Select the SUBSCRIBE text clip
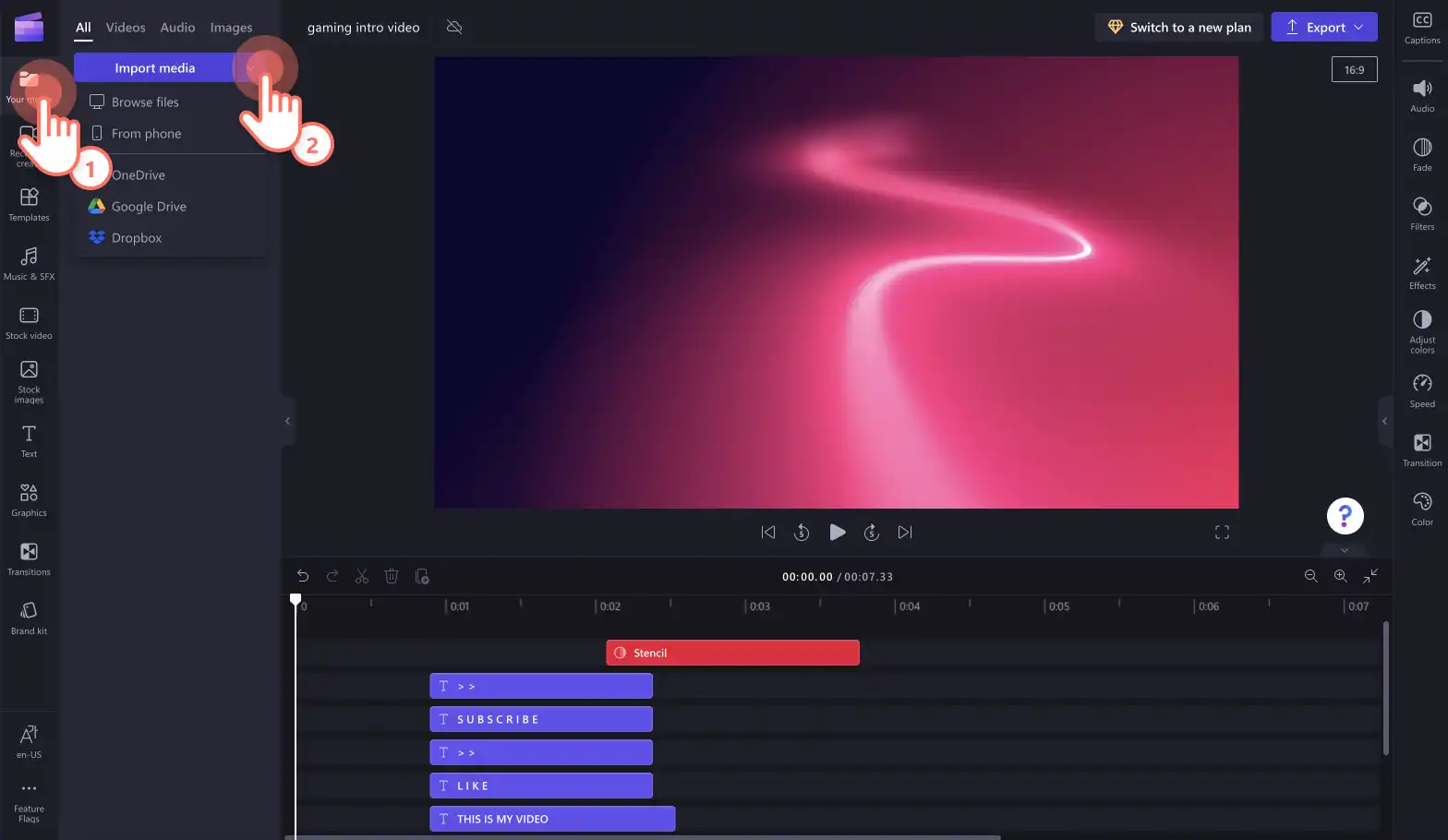The width and height of the screenshot is (1448, 840). (x=541, y=719)
